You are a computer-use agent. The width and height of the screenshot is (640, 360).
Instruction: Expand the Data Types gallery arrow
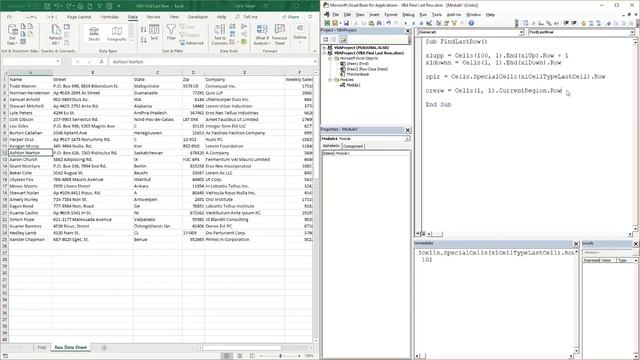pos(131,40)
